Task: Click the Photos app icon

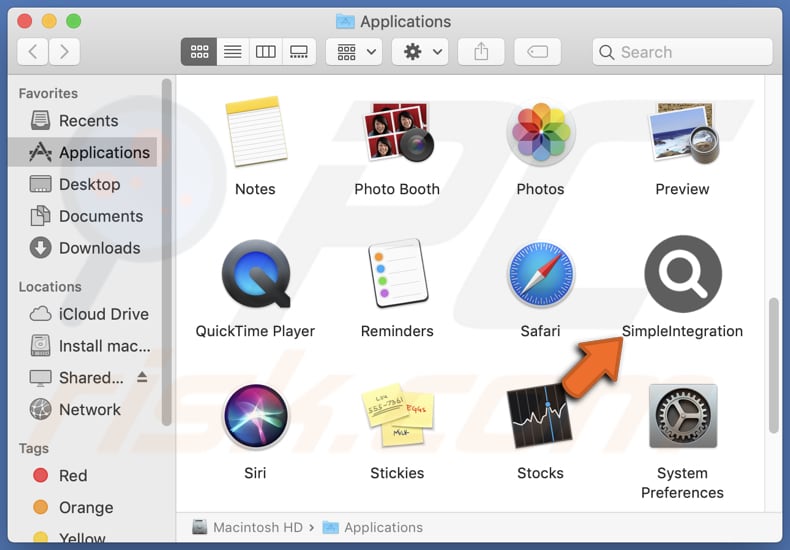Action: pos(541,132)
